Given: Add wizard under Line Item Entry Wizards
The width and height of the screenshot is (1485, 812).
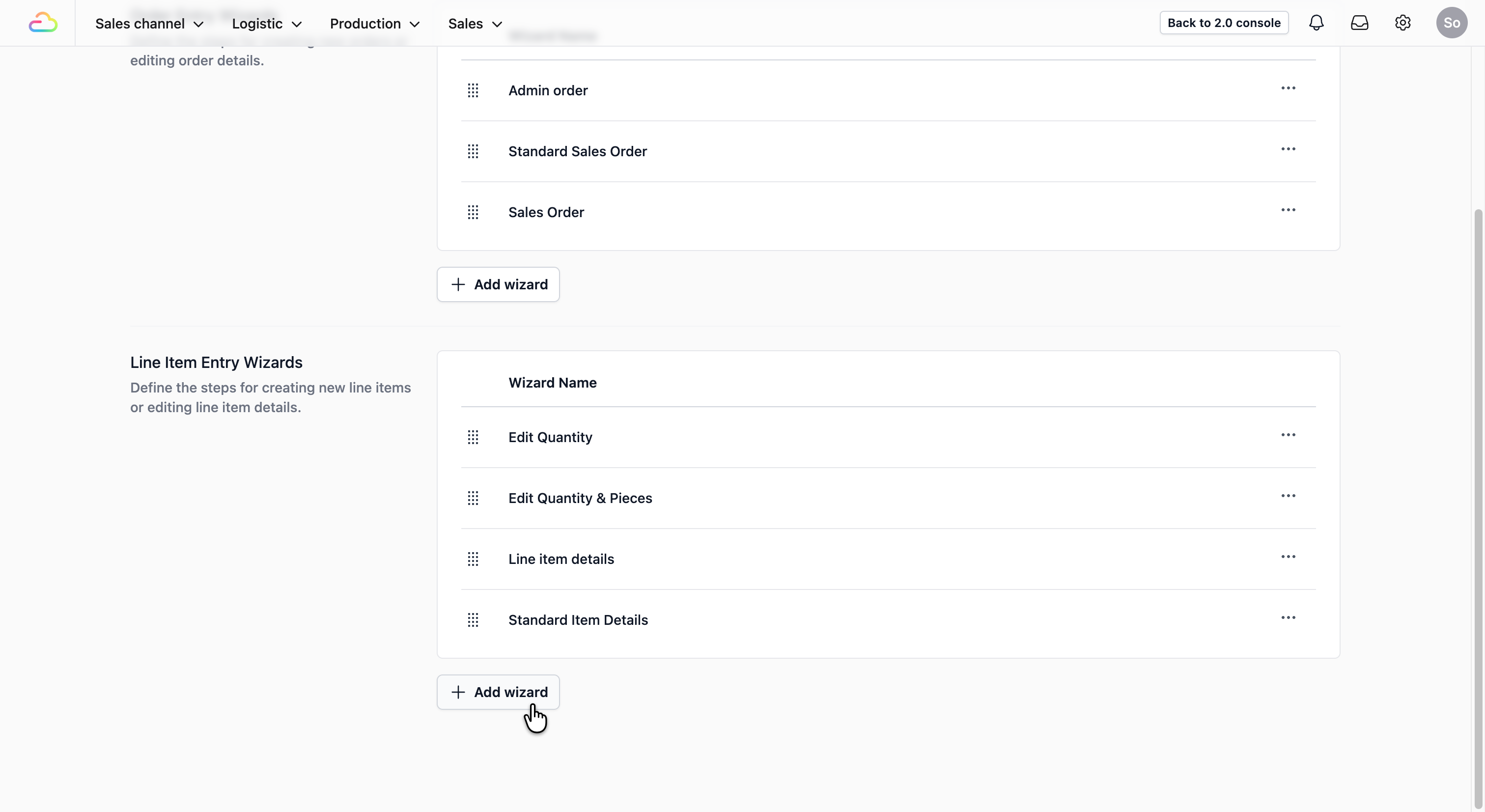Looking at the screenshot, I should pyautogui.click(x=498, y=692).
